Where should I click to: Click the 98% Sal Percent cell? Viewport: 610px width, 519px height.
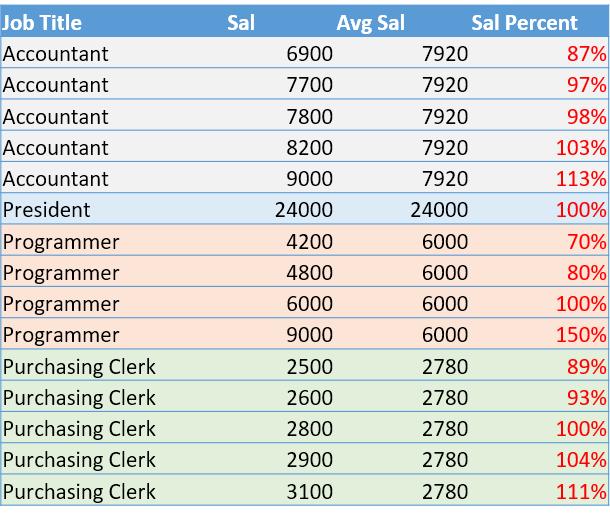pos(585,116)
